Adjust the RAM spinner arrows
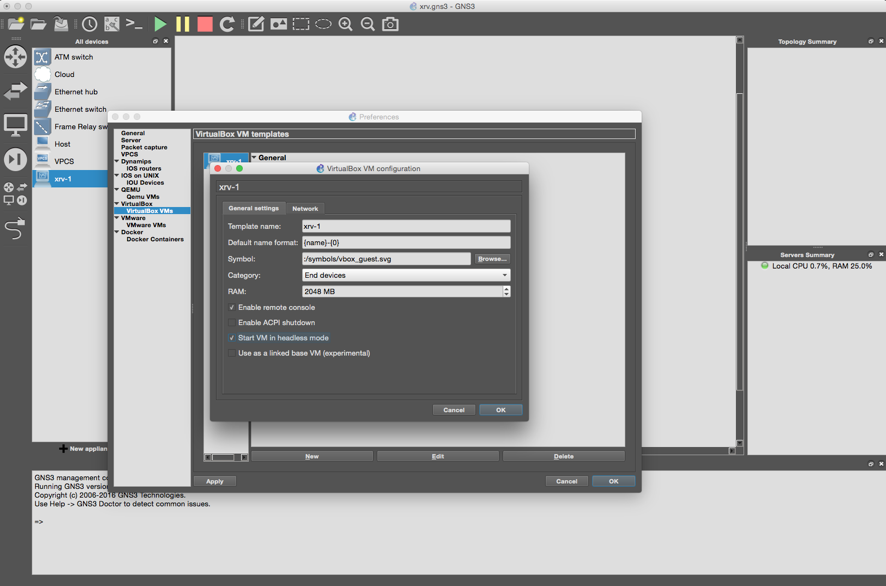Screen dimensions: 886x586 point(506,292)
